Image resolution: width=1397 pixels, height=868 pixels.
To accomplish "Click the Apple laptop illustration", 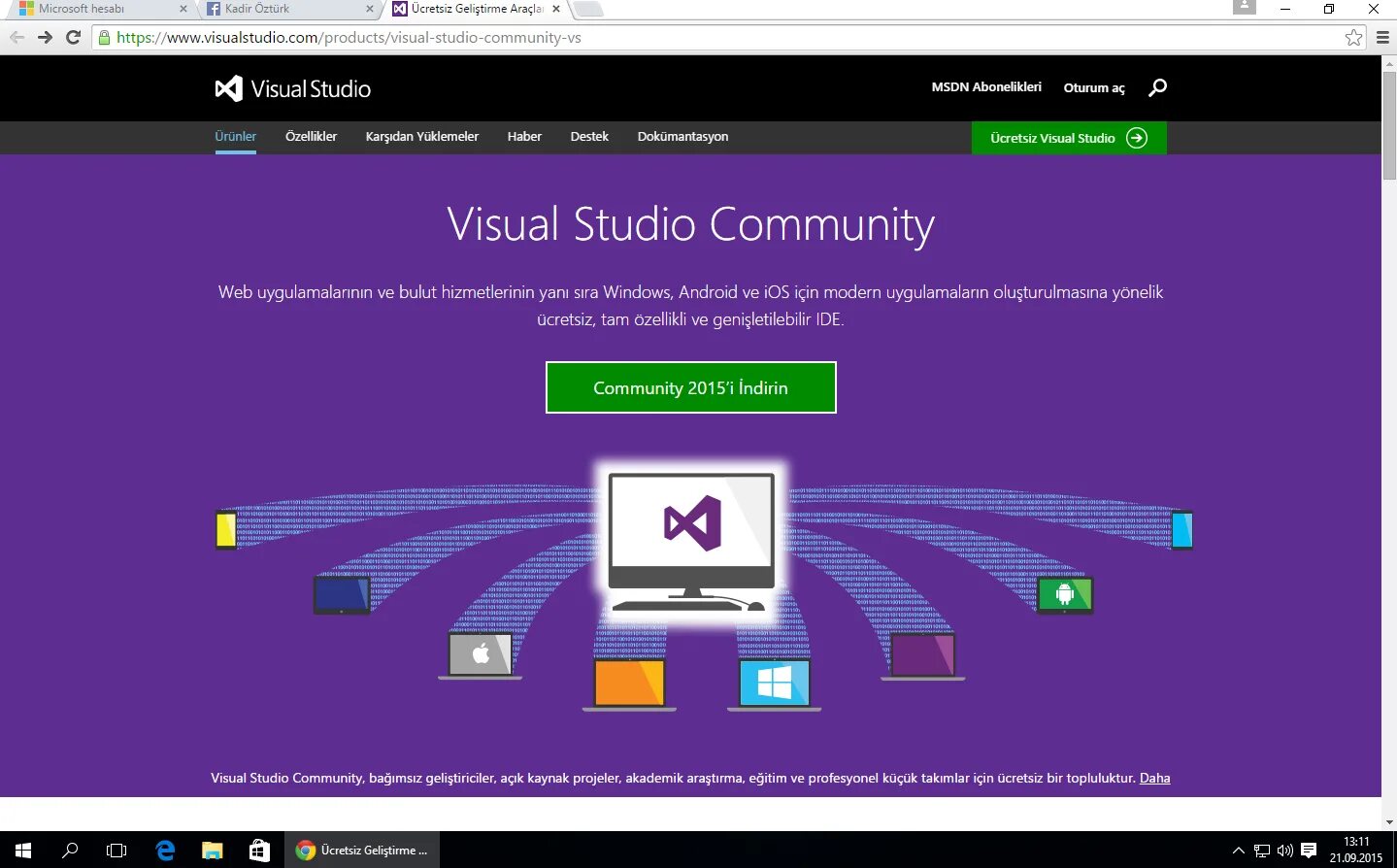I will (481, 655).
